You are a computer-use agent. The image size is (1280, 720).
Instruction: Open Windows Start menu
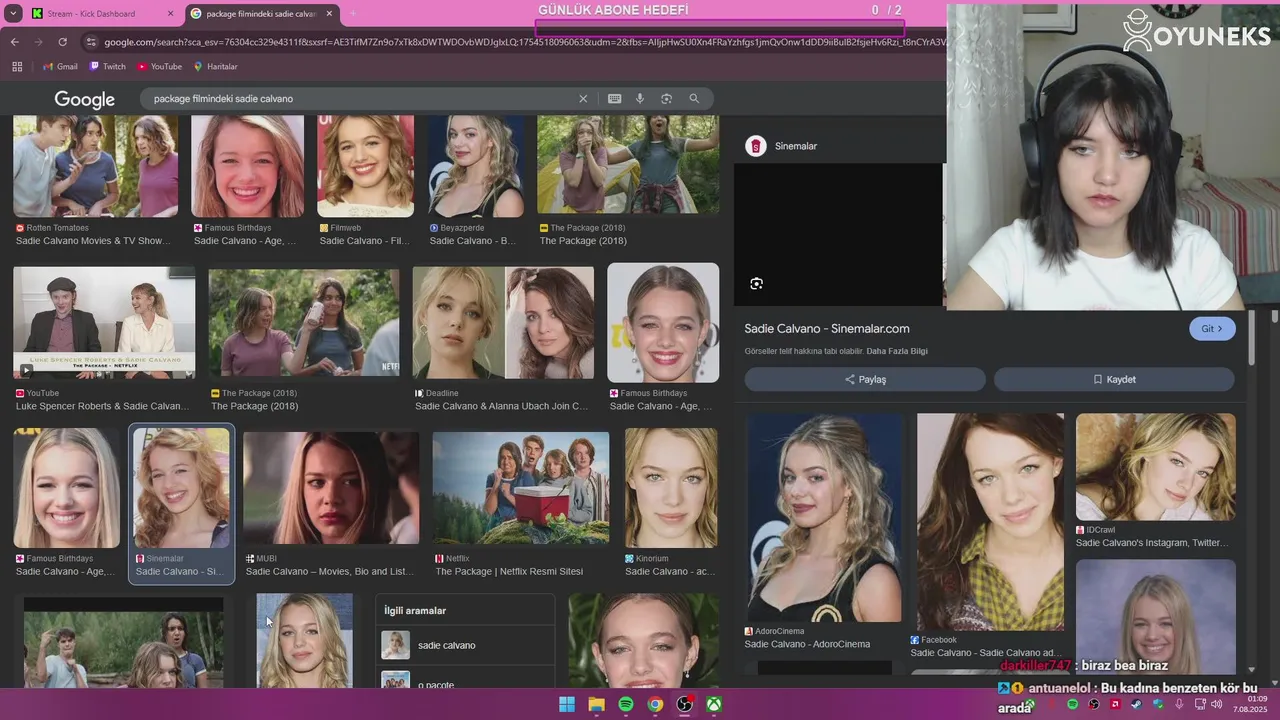pos(566,705)
